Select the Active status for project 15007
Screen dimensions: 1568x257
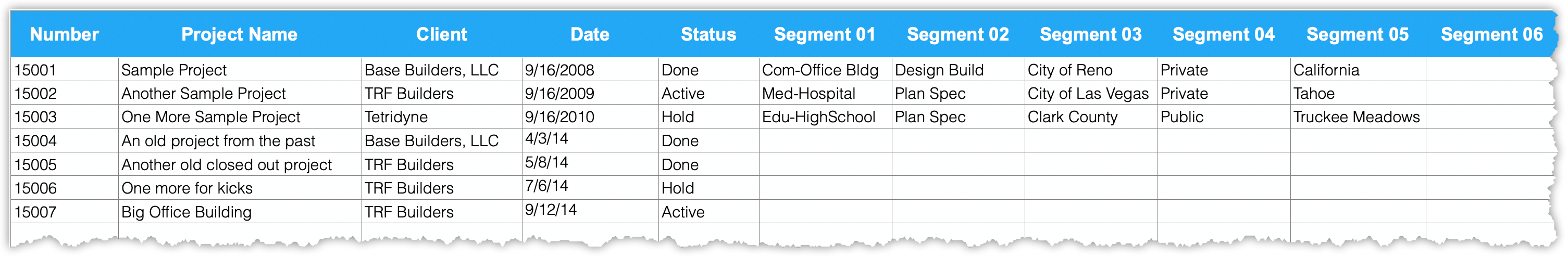pos(708,211)
